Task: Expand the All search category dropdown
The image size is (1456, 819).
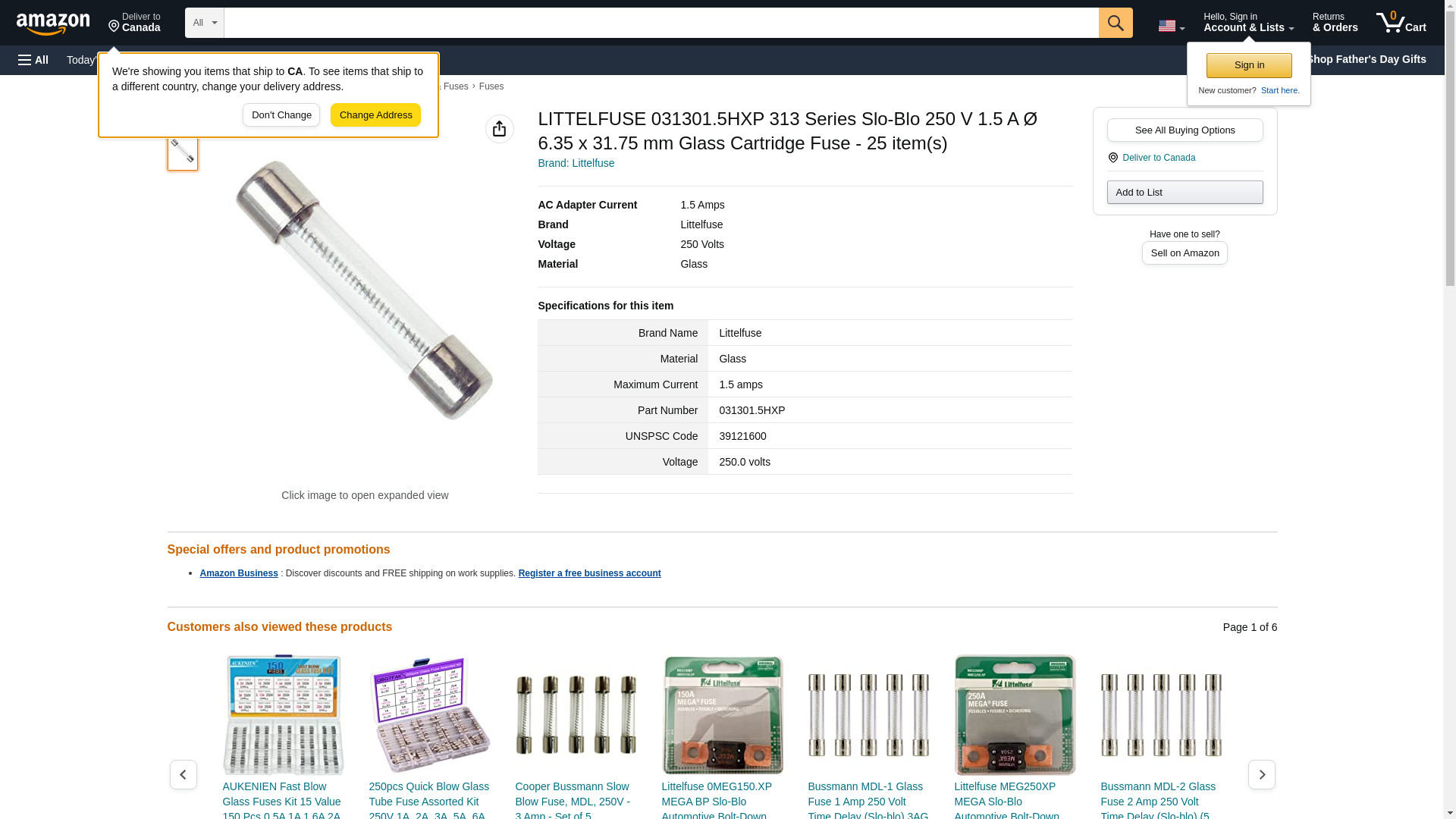Action: pos(204,23)
